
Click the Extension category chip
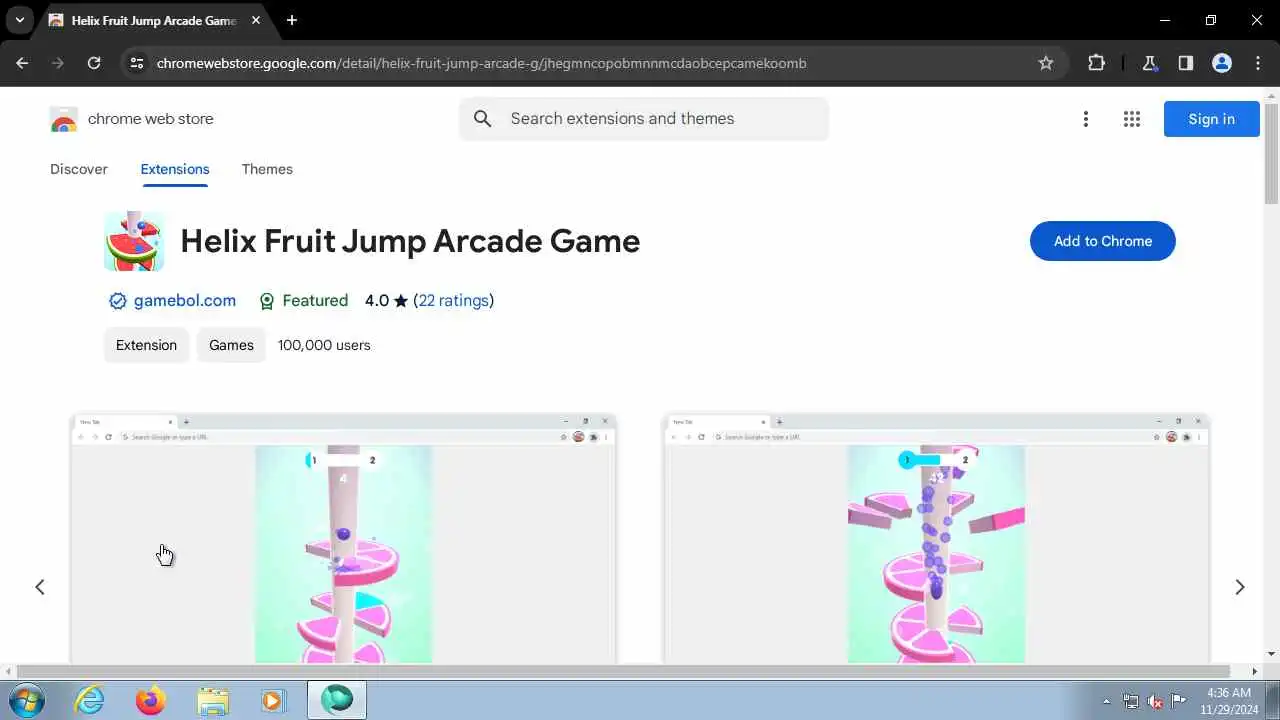(x=146, y=345)
